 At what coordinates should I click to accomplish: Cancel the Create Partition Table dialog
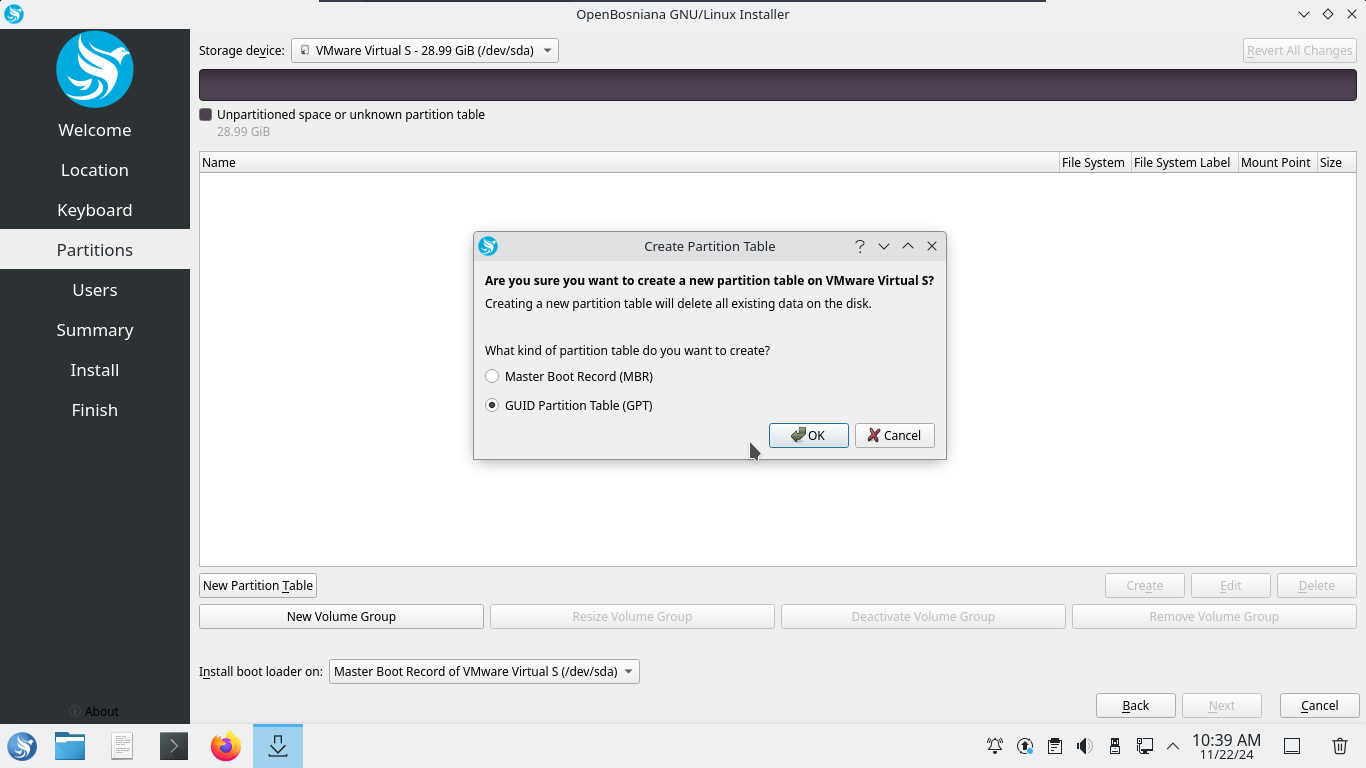click(894, 435)
